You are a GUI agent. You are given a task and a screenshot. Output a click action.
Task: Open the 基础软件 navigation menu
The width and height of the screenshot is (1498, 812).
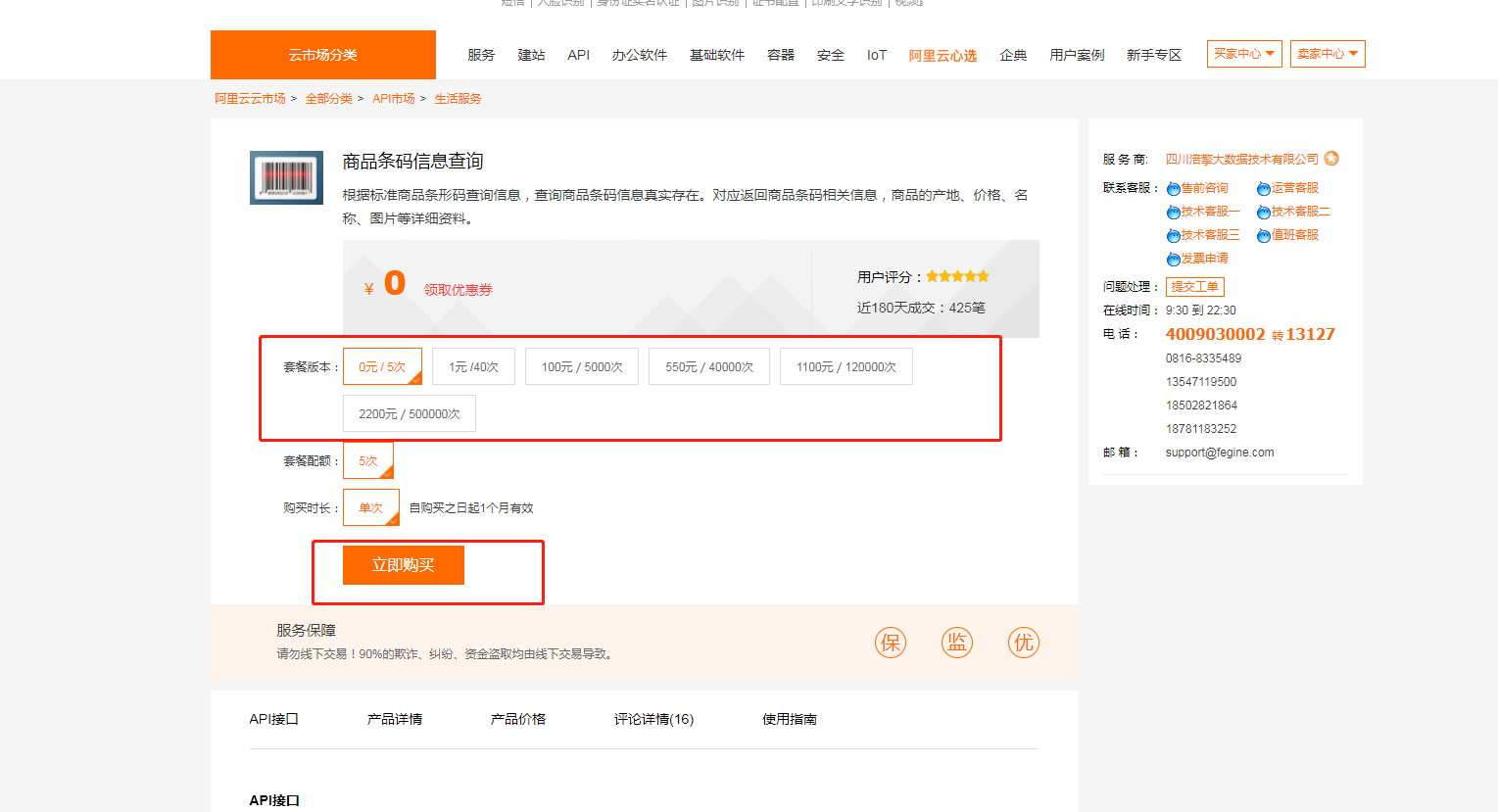[x=717, y=55]
